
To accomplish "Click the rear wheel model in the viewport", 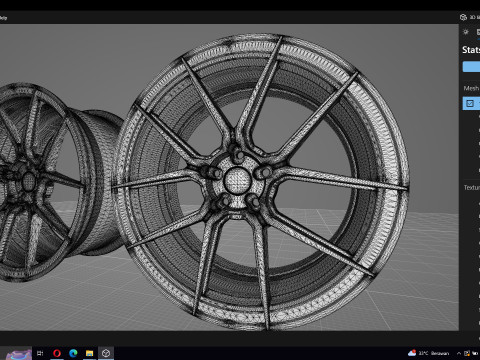I will pos(50,182).
